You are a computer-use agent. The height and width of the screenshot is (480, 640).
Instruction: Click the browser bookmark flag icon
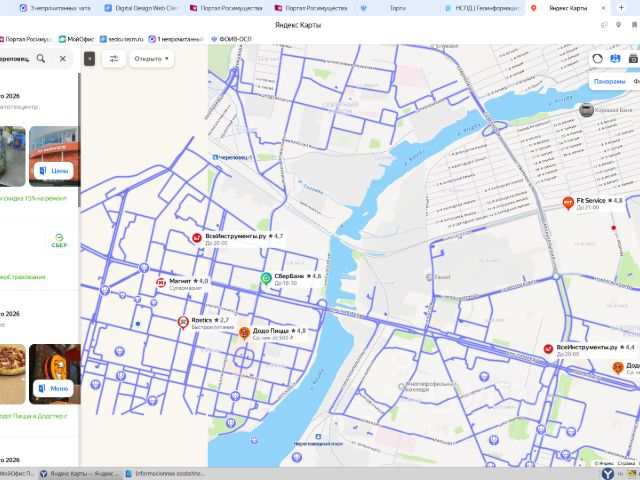pyautogui.click(x=635, y=25)
